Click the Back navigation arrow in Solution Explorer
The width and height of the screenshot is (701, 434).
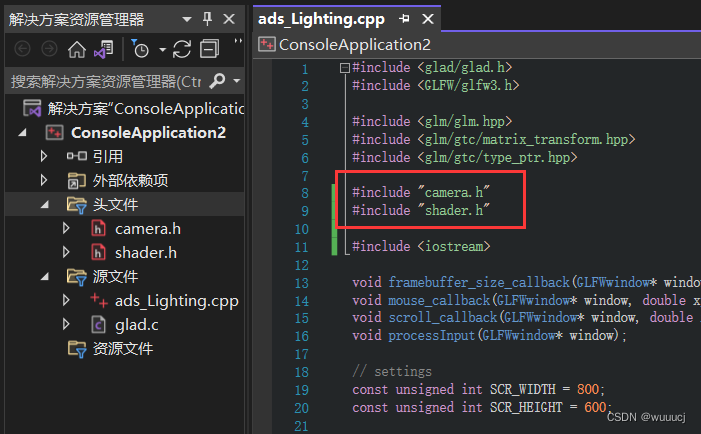click(22, 49)
